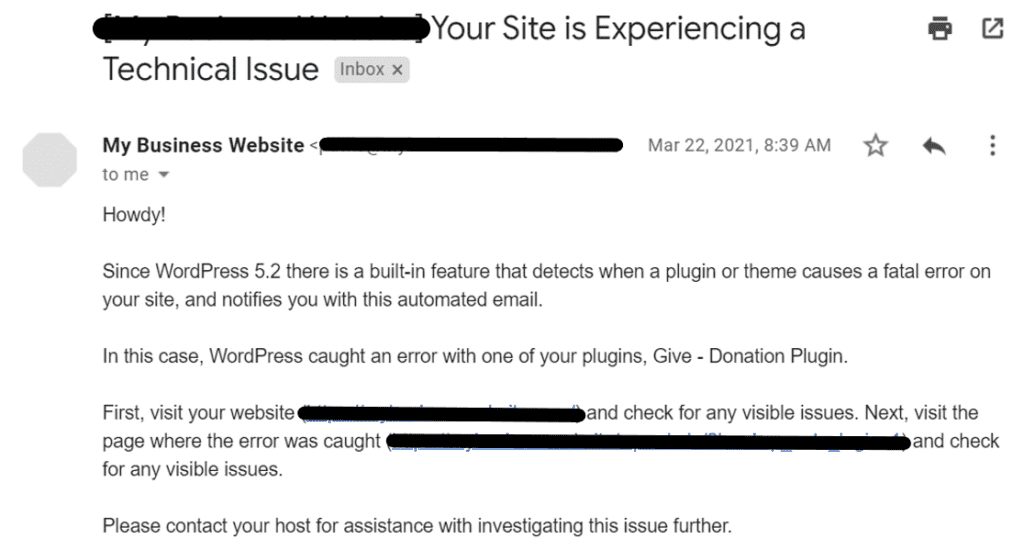Expand recipient details next to "to me"

tap(164, 174)
